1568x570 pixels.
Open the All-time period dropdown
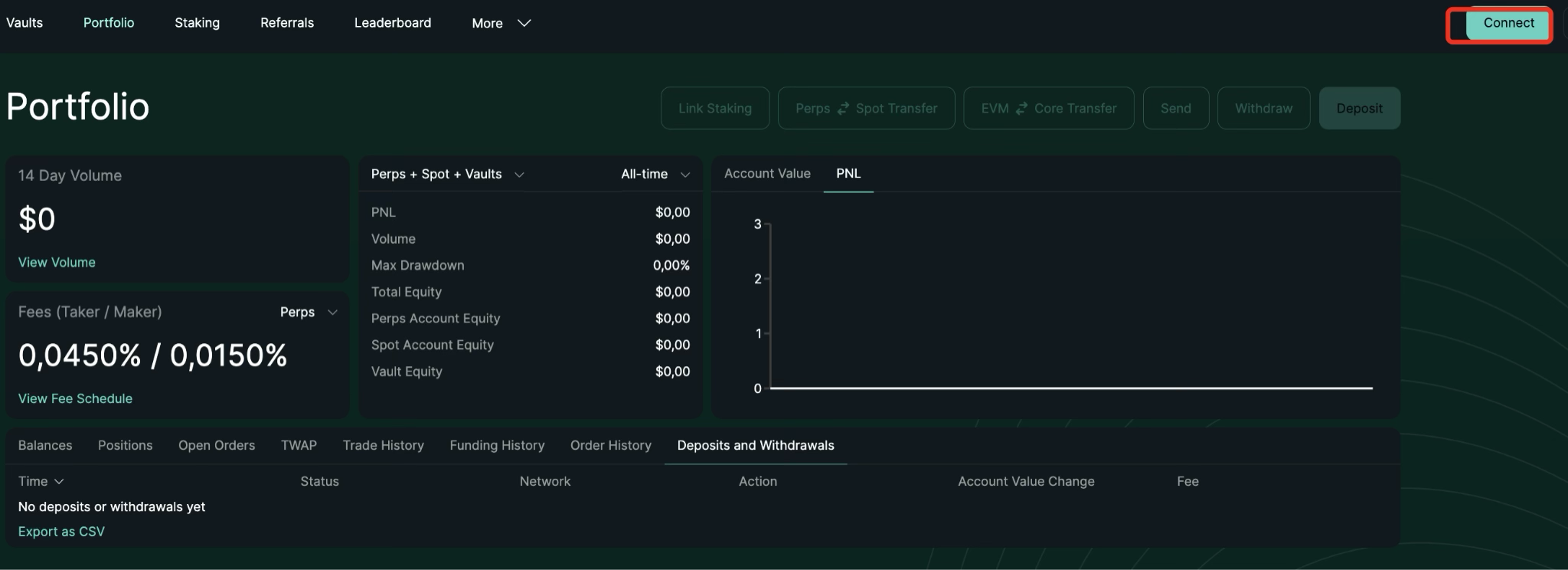(655, 174)
